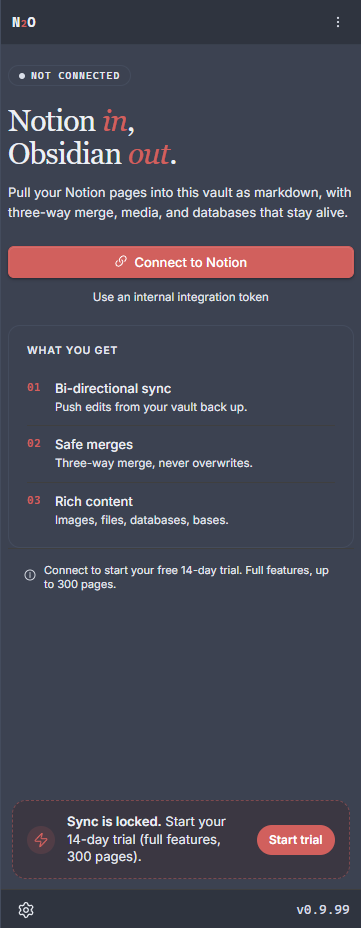Viewport: 361px width, 928px height.
Task: Click the NOT CONNECTED status dot
Action: tap(22, 76)
